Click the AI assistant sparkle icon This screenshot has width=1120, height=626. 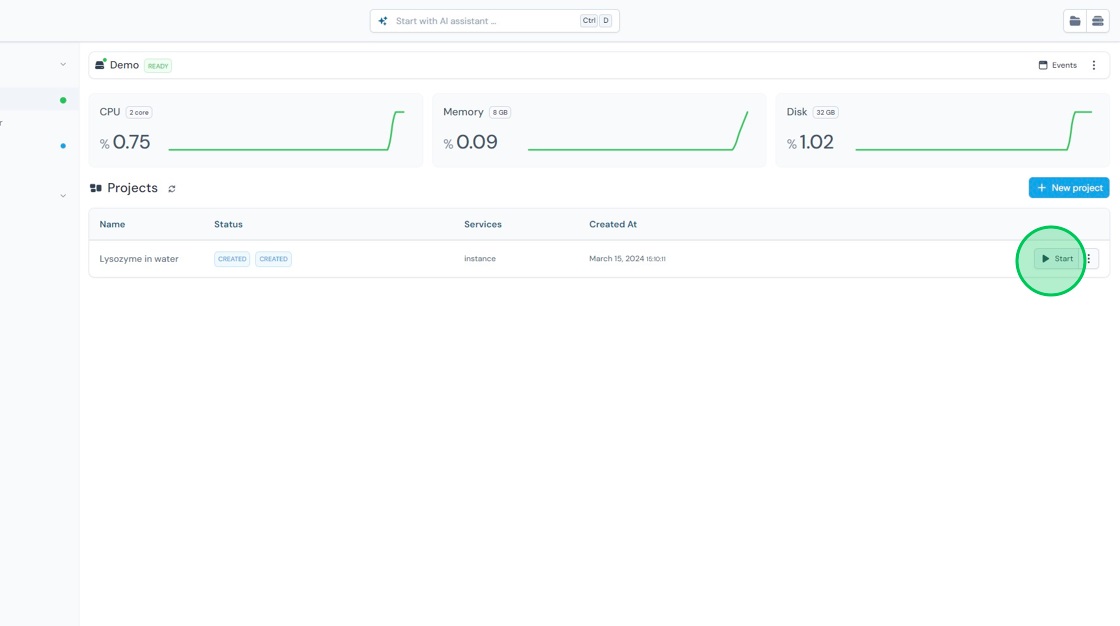click(383, 21)
